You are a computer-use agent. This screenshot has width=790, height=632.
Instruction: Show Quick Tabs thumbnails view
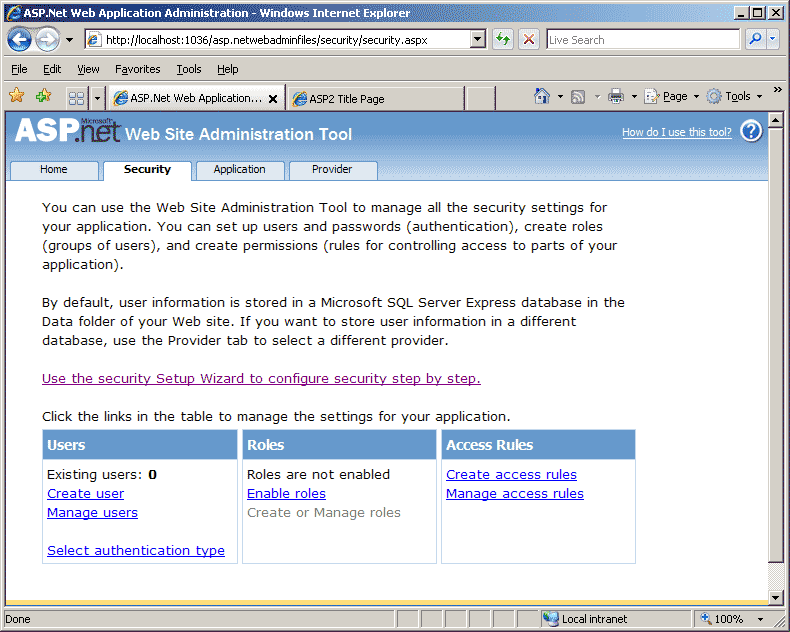77,98
